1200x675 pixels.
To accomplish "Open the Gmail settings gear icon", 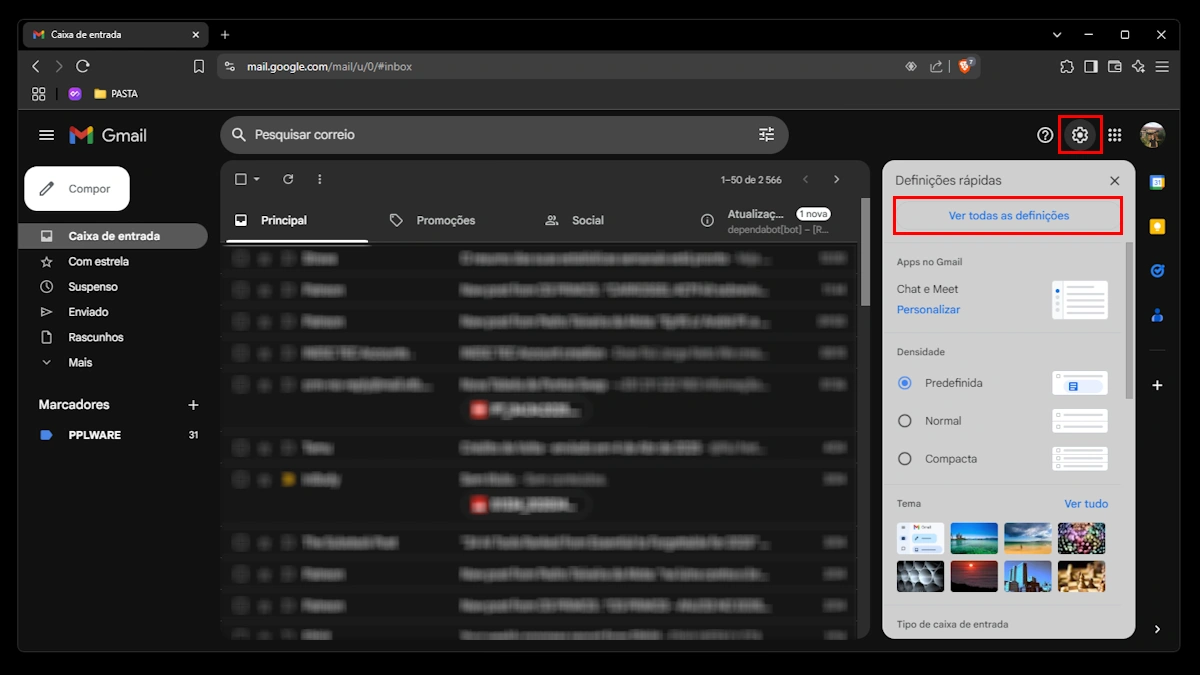I will 1079,135.
